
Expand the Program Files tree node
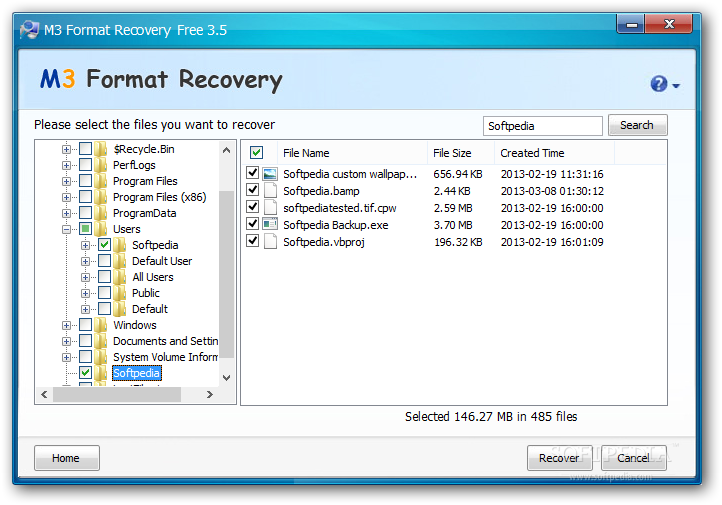coord(66,181)
